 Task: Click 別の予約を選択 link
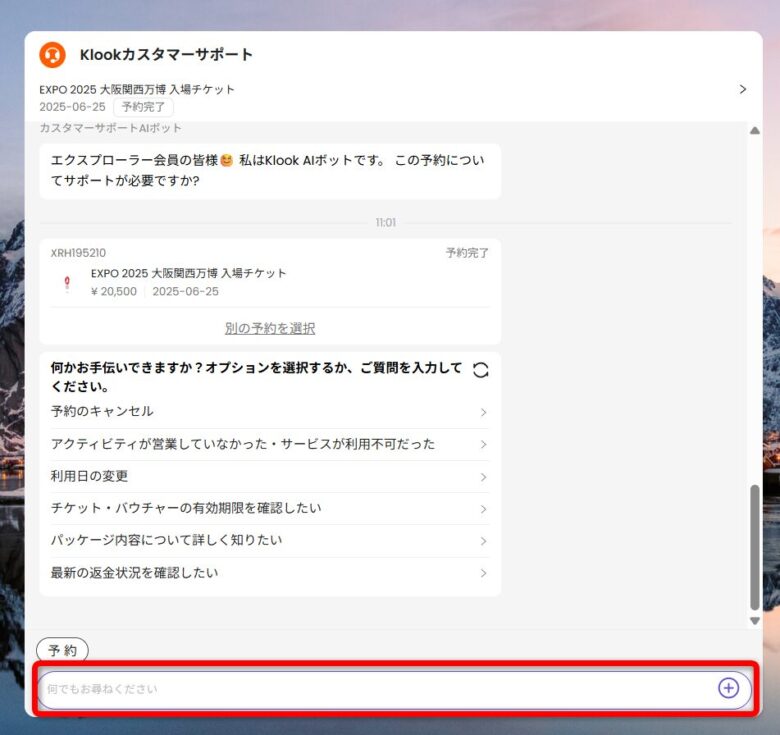click(x=270, y=328)
